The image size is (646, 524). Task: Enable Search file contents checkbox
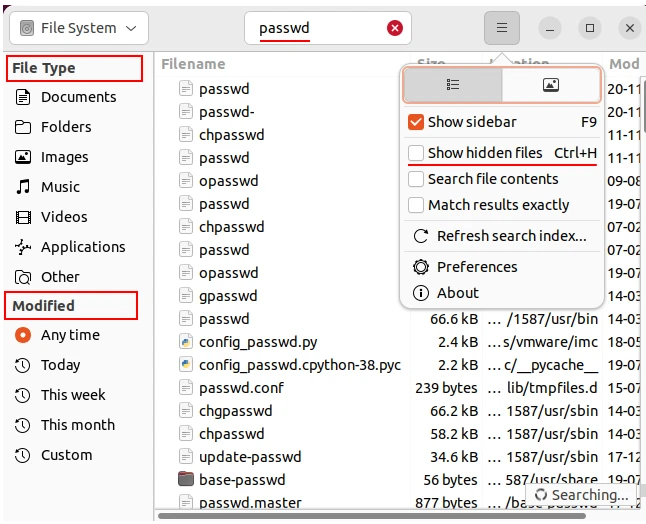coord(416,179)
